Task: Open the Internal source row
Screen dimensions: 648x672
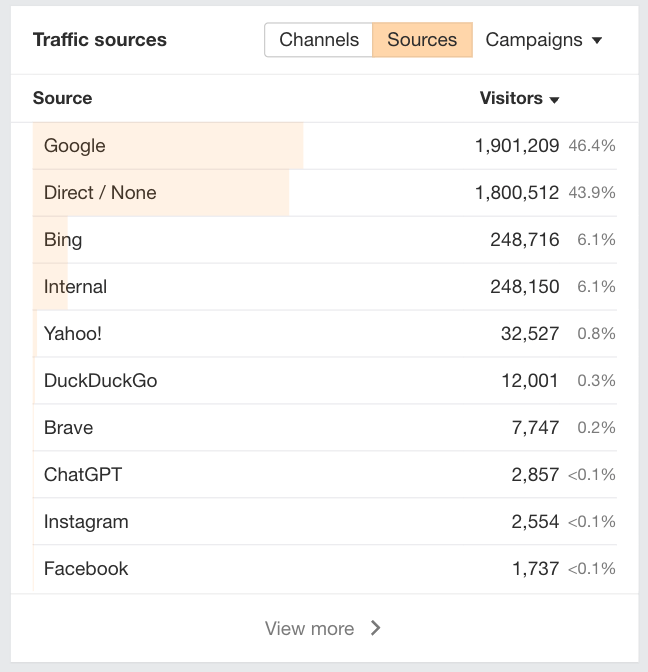Action: coord(75,287)
